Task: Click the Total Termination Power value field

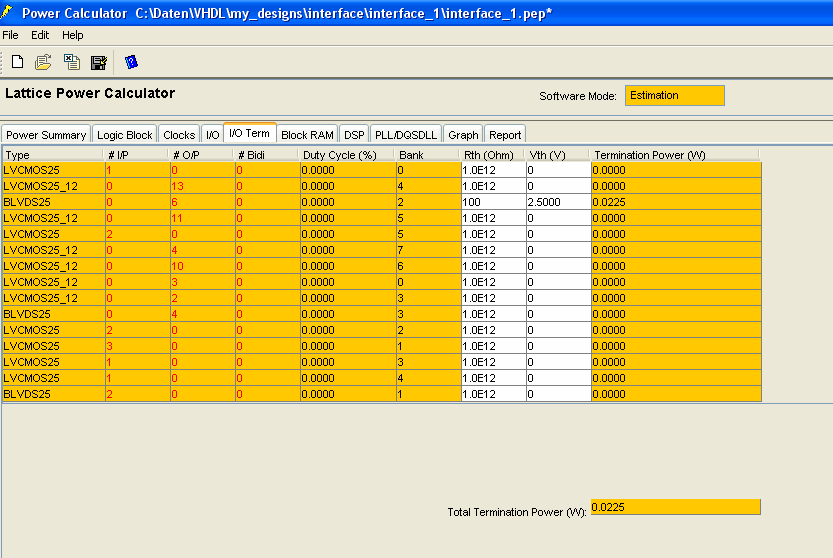Action: [676, 507]
